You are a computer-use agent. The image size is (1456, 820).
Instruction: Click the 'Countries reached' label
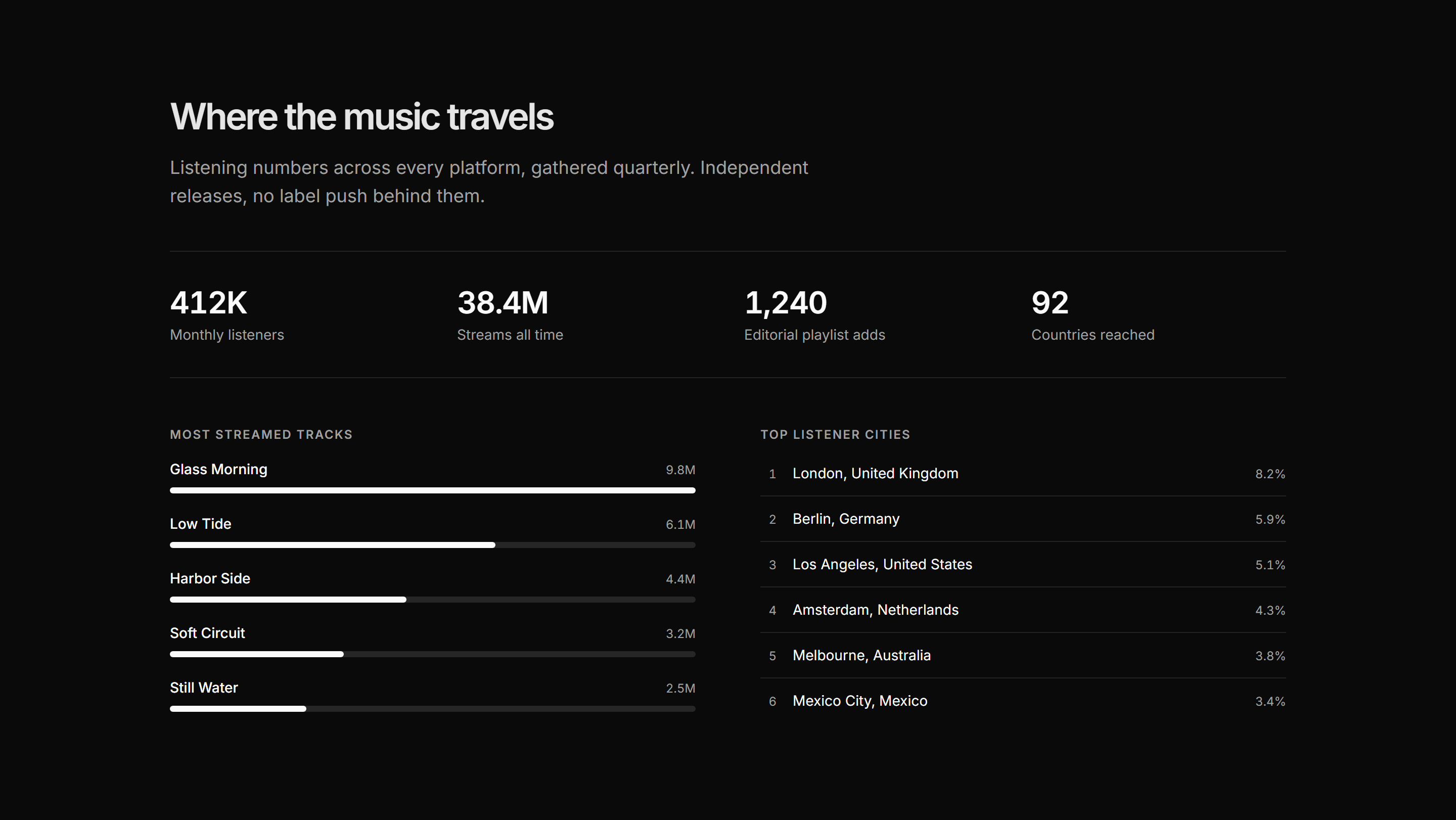coord(1093,335)
